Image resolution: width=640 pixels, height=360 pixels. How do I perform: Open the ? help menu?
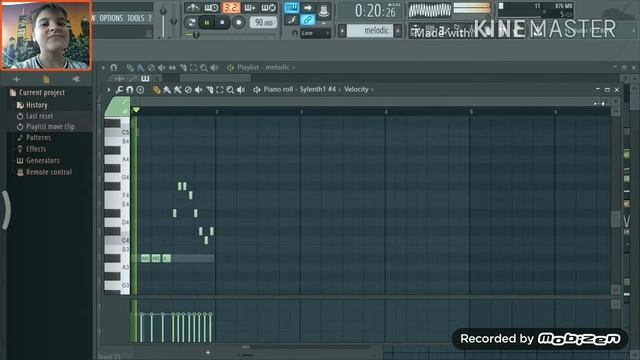(x=150, y=18)
